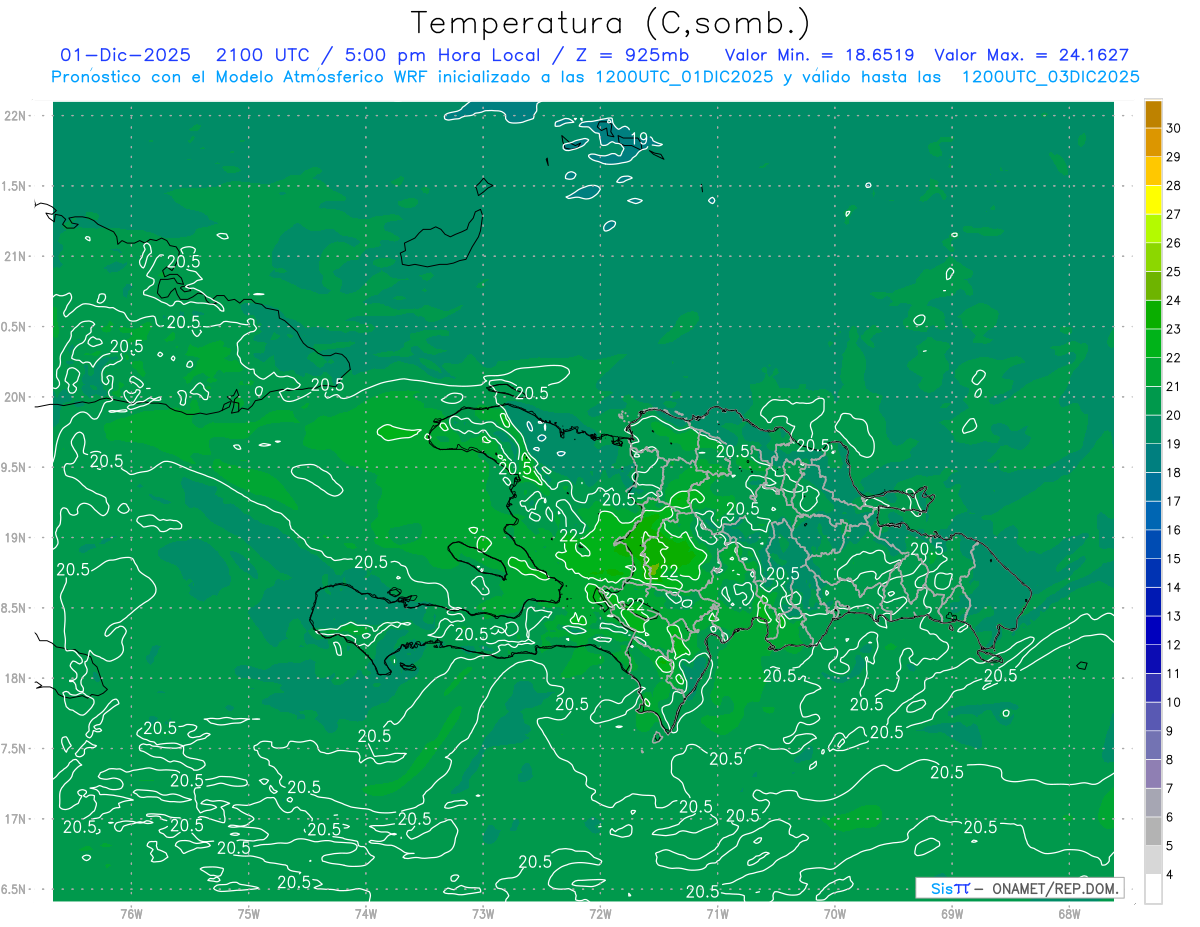
Task: Click the '0.5N' latitude label
Action: 14,327
